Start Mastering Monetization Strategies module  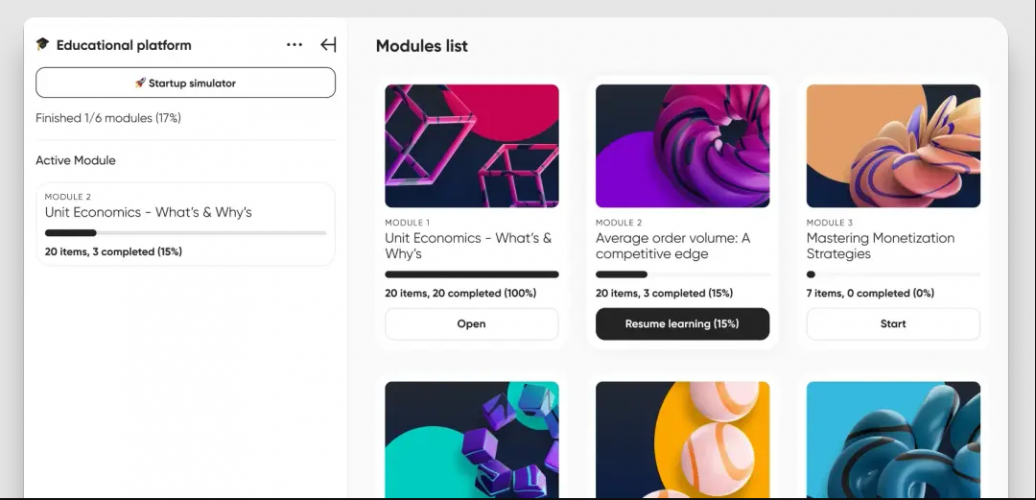click(893, 324)
